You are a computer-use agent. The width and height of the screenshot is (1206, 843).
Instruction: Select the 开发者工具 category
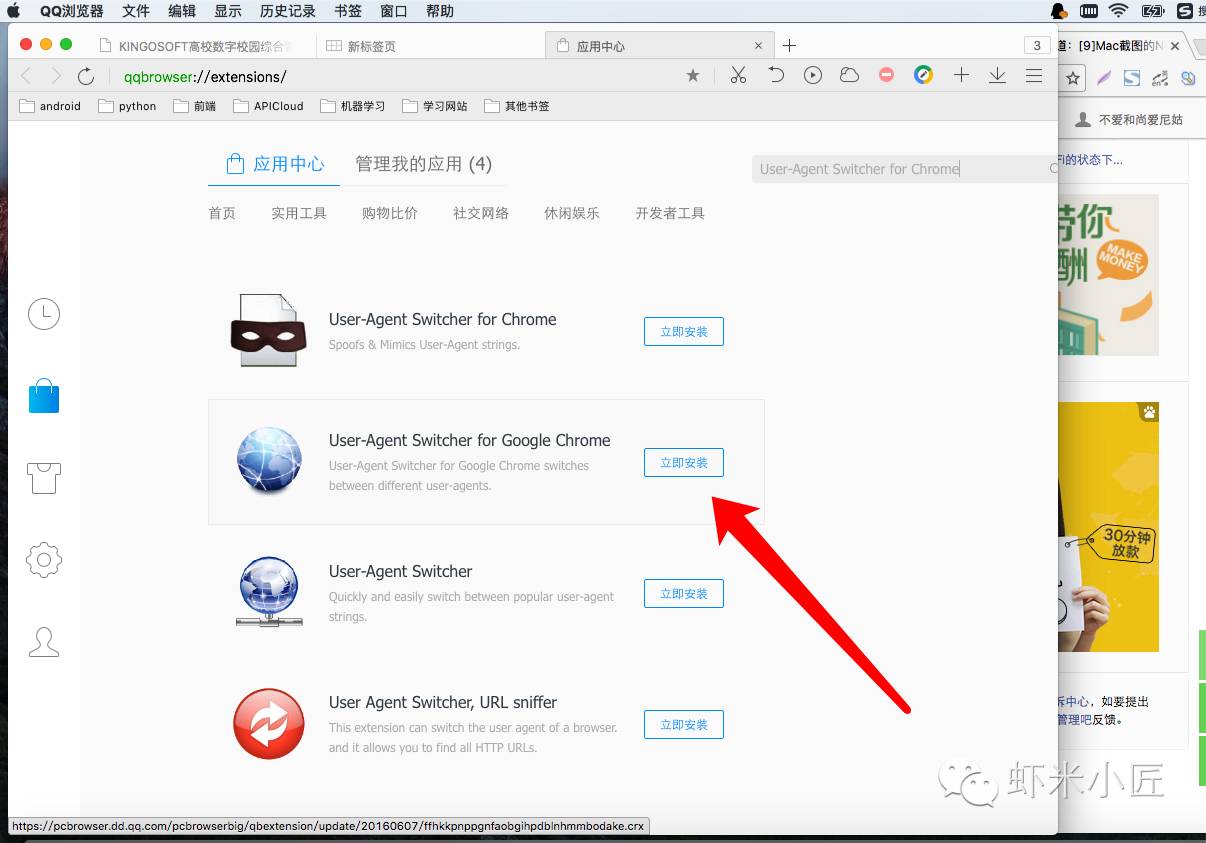(x=670, y=213)
